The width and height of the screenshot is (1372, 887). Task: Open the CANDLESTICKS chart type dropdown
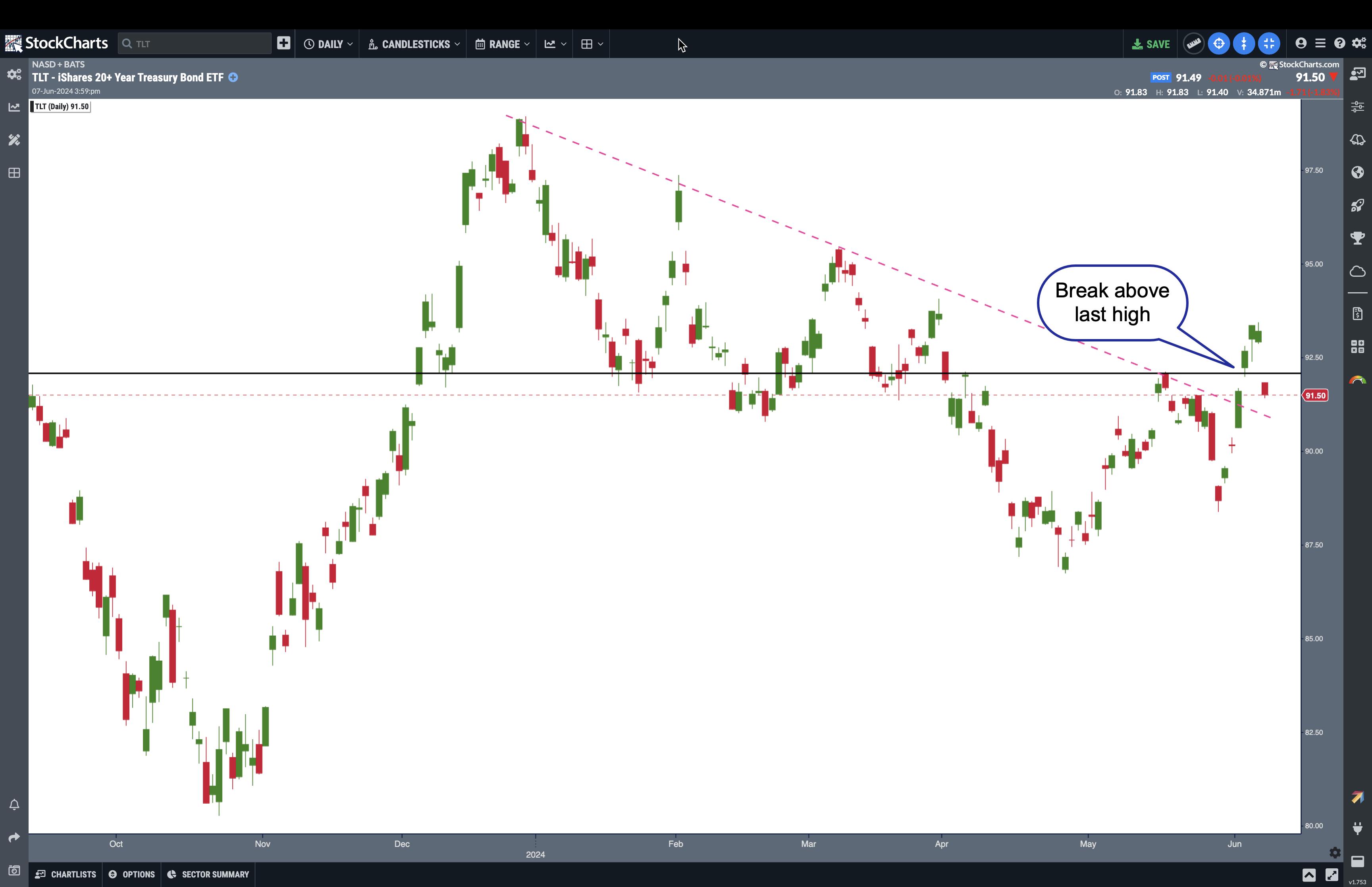(413, 44)
